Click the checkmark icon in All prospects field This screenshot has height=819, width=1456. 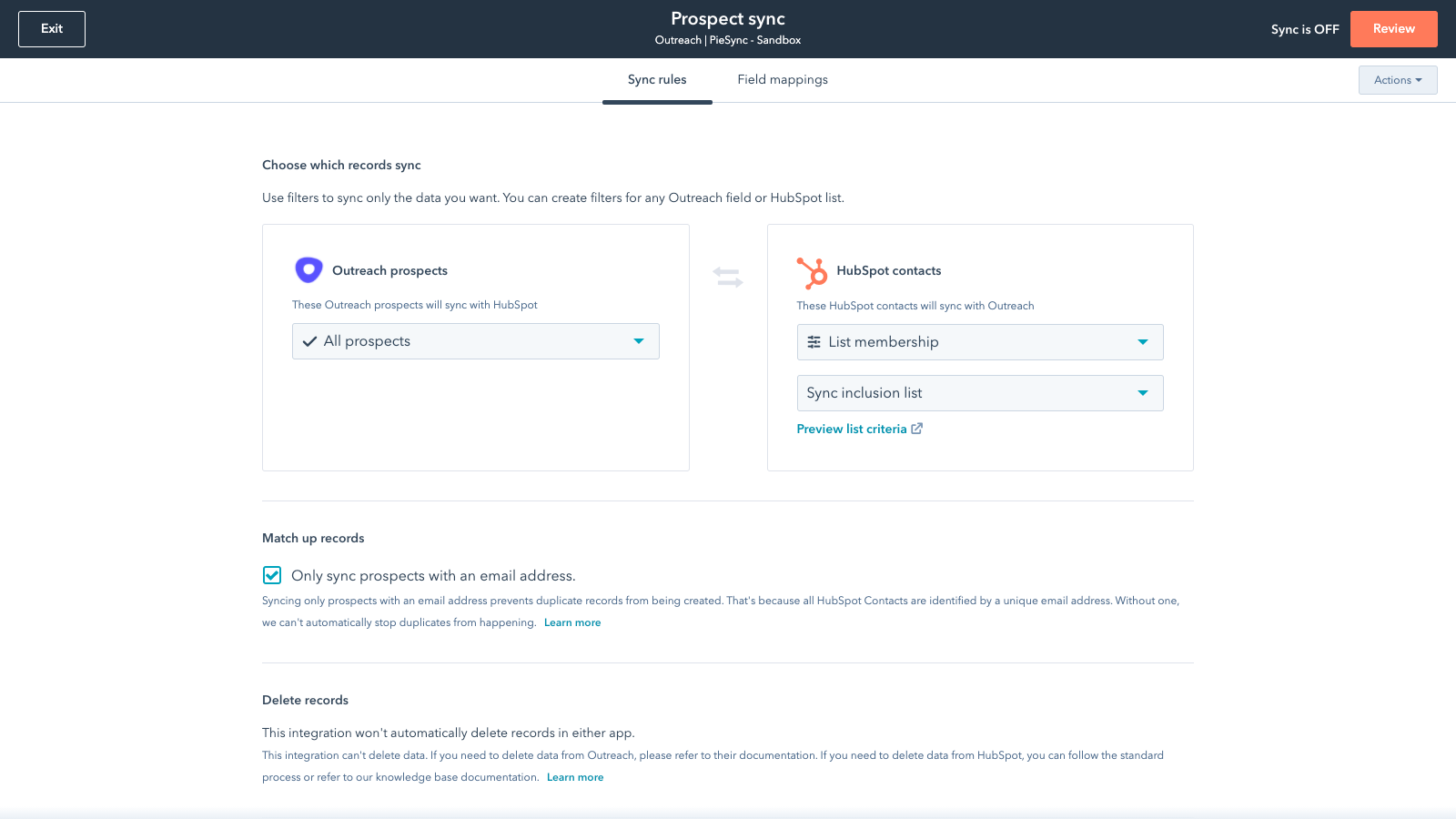point(309,341)
